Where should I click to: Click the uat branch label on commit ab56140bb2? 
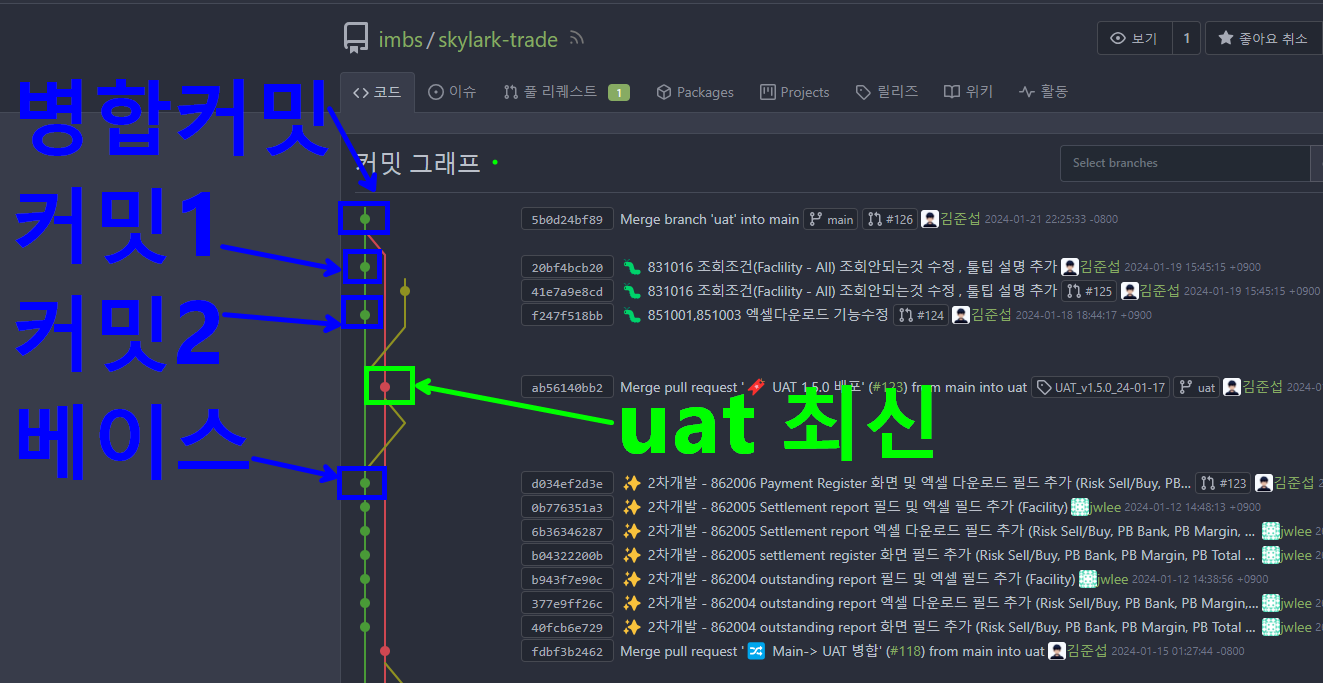click(1196, 387)
